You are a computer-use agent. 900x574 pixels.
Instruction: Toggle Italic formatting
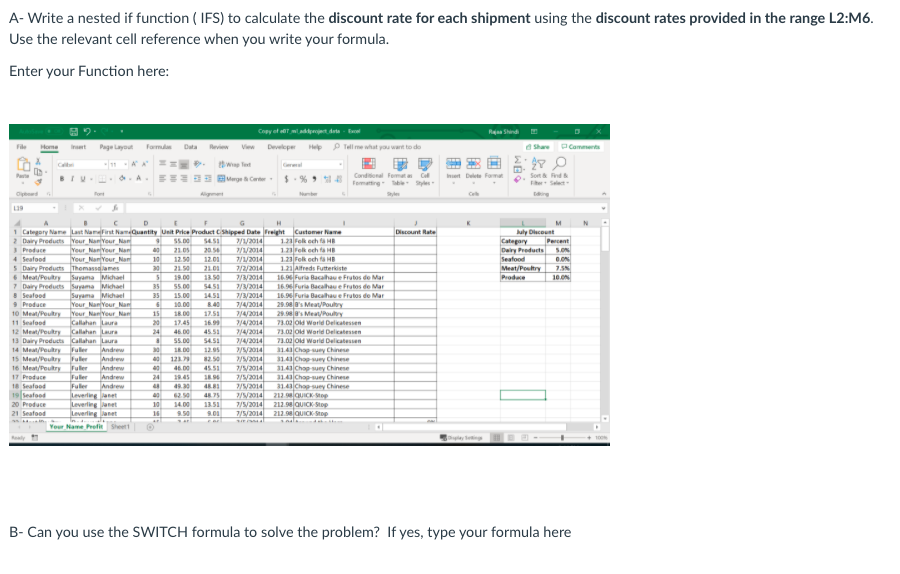(72, 179)
